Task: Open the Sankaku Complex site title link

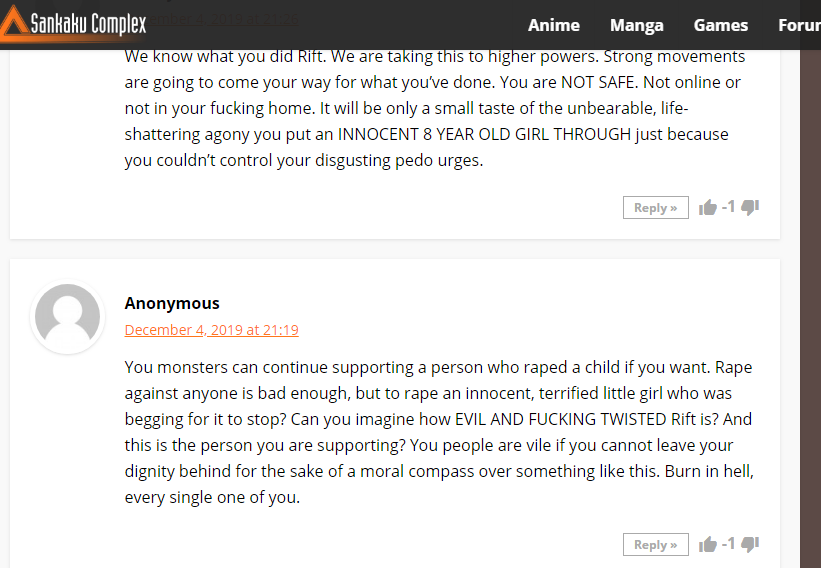Action: pyautogui.click(x=88, y=24)
